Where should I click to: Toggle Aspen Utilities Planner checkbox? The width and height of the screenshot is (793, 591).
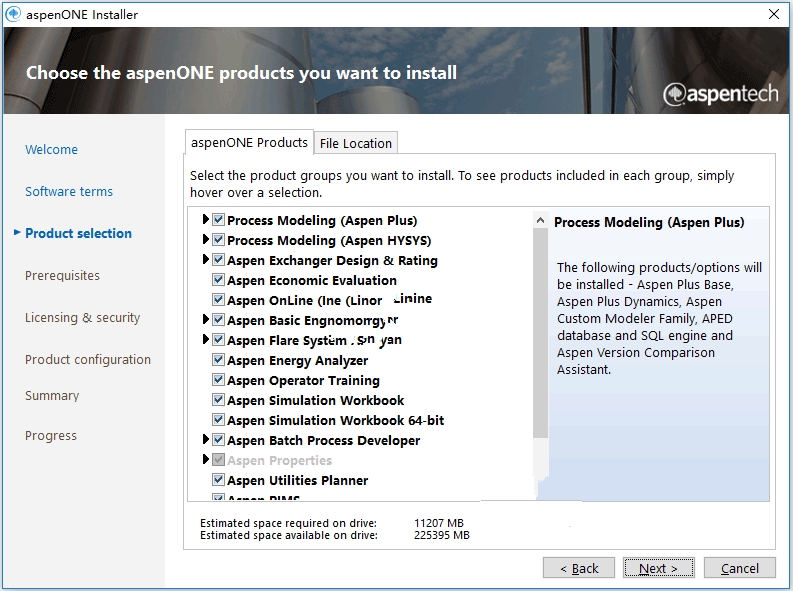pyautogui.click(x=218, y=480)
